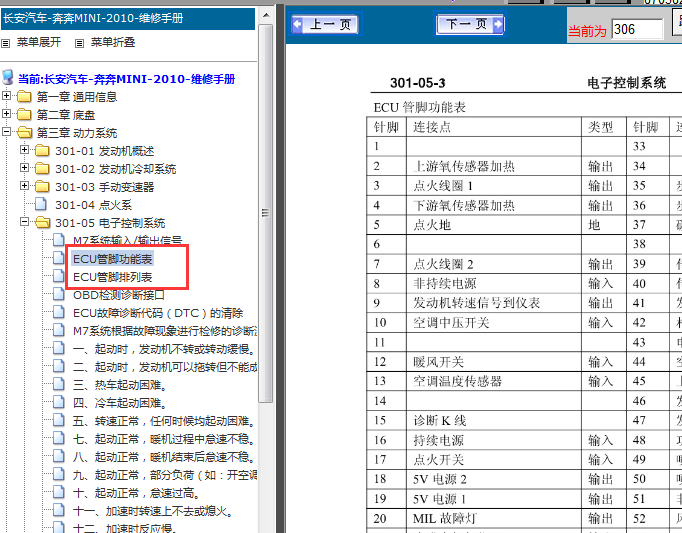Collapse 第三章 动力系统 minus box
682x533 pixels.
(6, 131)
